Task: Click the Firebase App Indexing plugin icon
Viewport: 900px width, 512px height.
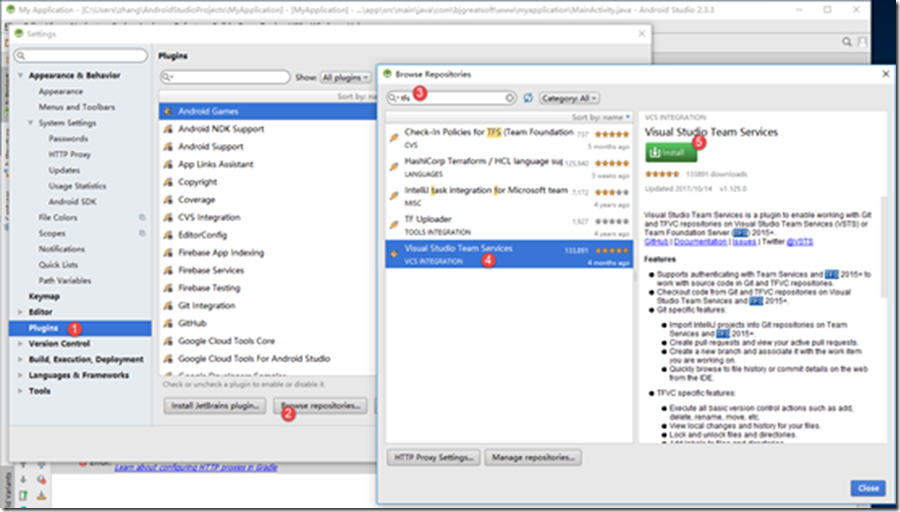Action: 168,253
